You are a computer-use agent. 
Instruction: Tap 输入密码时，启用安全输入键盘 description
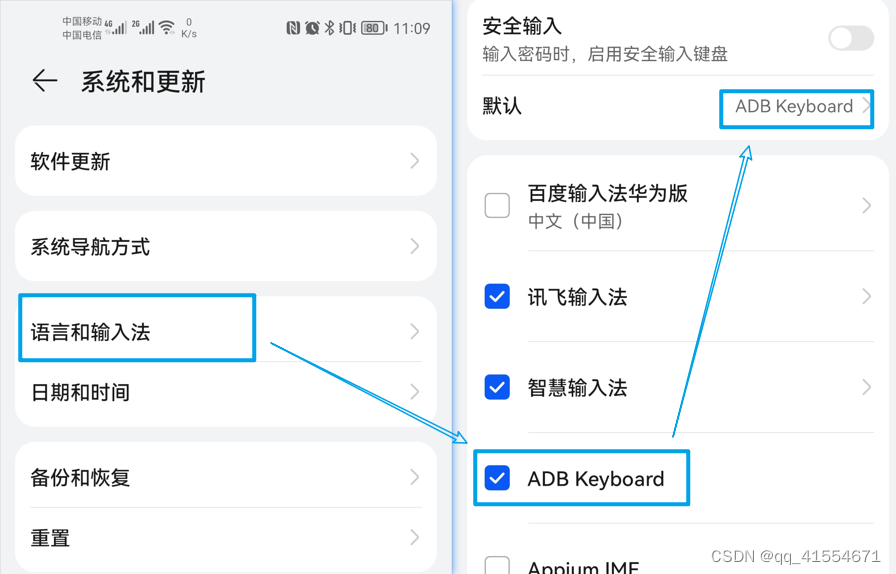pos(605,54)
